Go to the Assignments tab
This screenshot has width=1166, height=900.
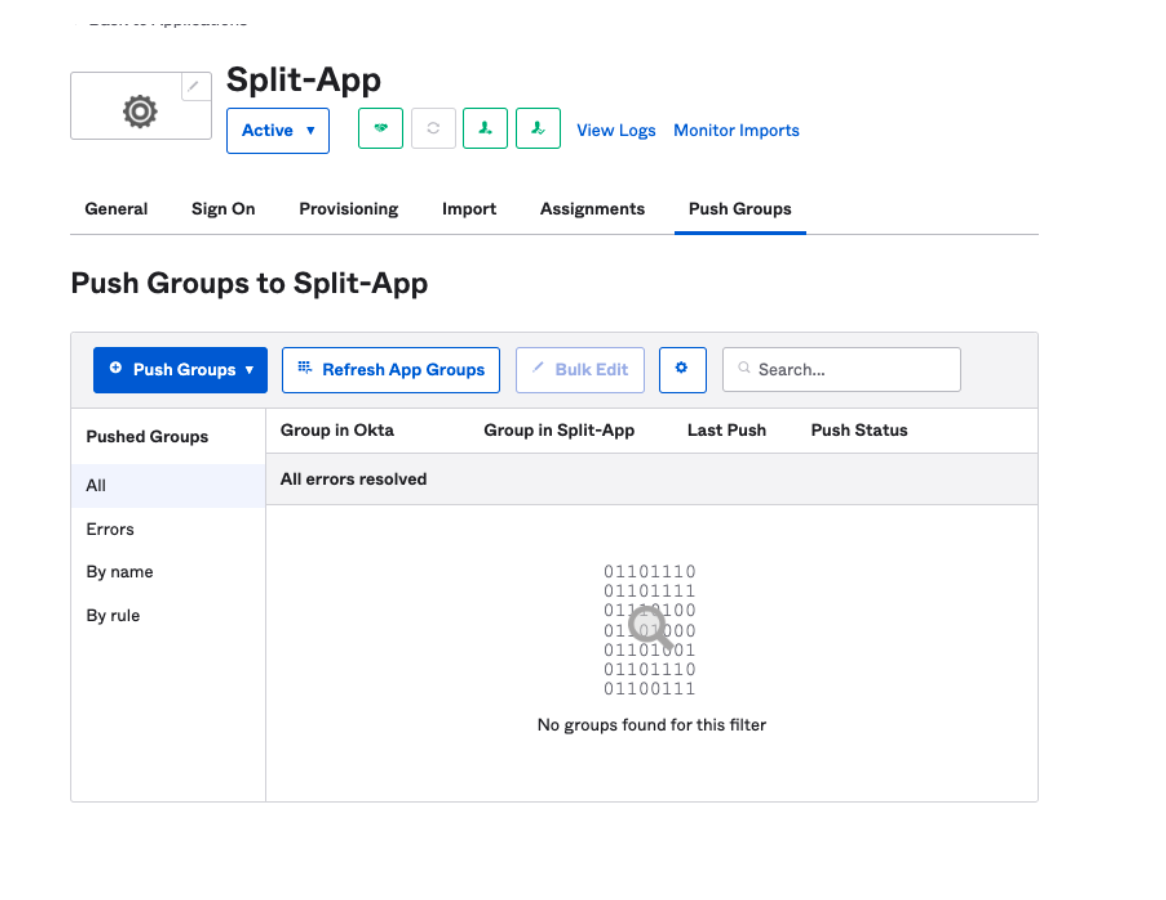click(x=592, y=209)
